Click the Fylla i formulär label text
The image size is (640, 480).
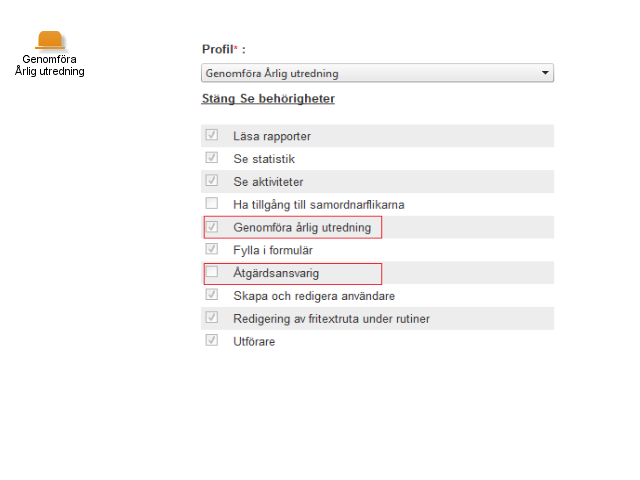point(273,250)
